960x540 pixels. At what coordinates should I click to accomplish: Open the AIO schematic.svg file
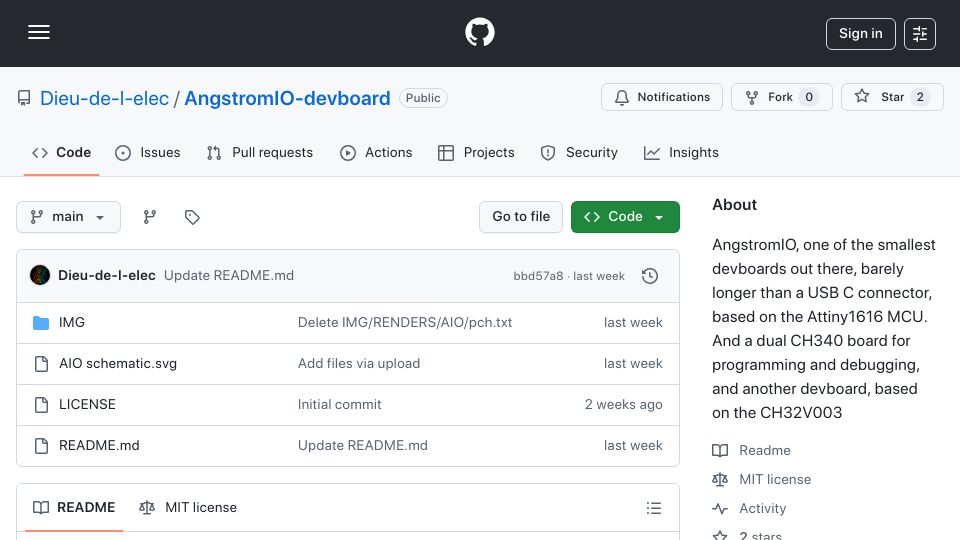coord(118,364)
